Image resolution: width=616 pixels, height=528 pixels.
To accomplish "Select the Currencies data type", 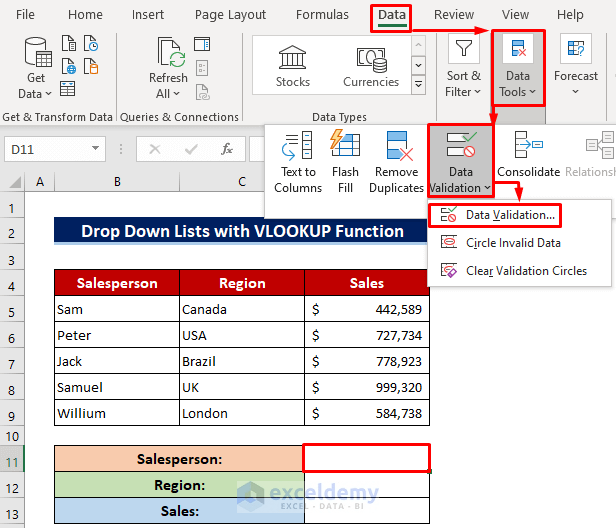I will coord(371,66).
